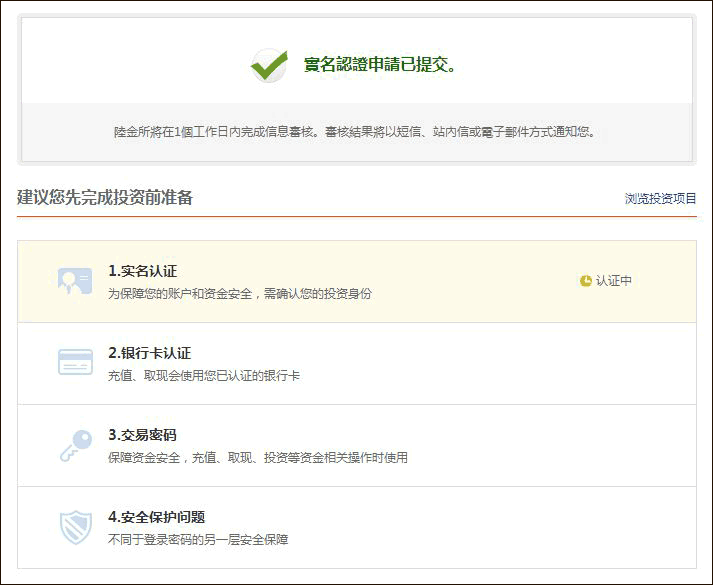This screenshot has width=713, height=585.
Task: Click the 陸金所將在1個工作日內 review notice text
Action: pyautogui.click(x=355, y=132)
